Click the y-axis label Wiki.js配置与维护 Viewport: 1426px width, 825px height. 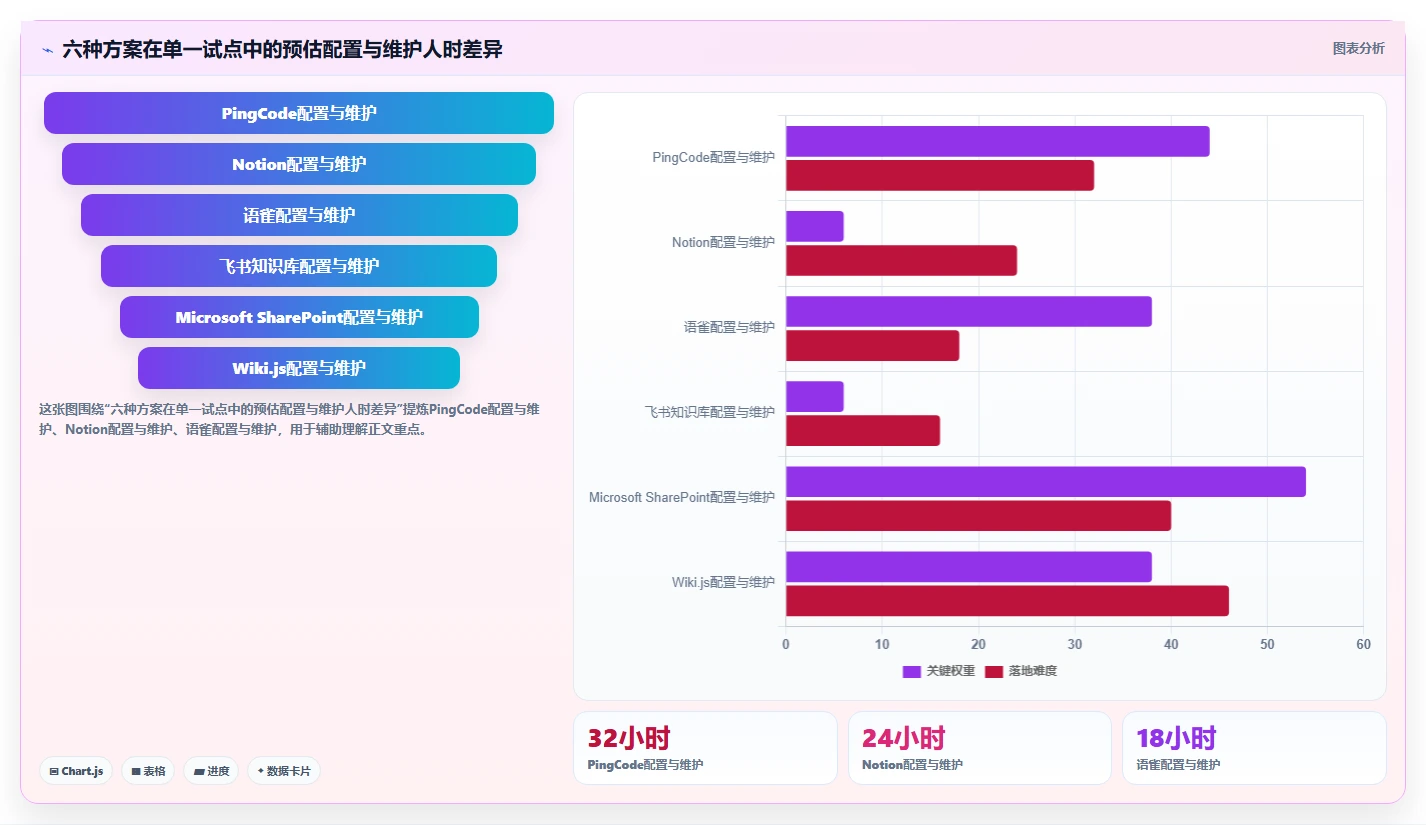click(723, 582)
